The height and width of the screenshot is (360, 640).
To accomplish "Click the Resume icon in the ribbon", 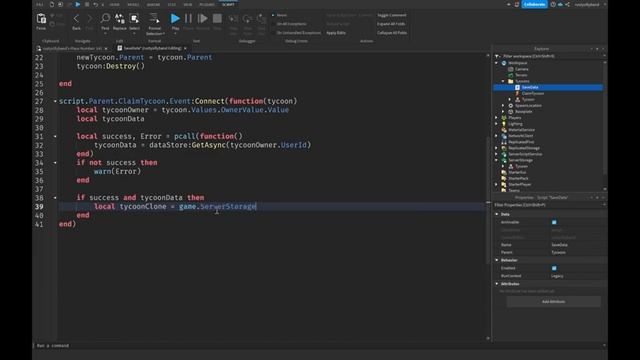I will point(202,18).
